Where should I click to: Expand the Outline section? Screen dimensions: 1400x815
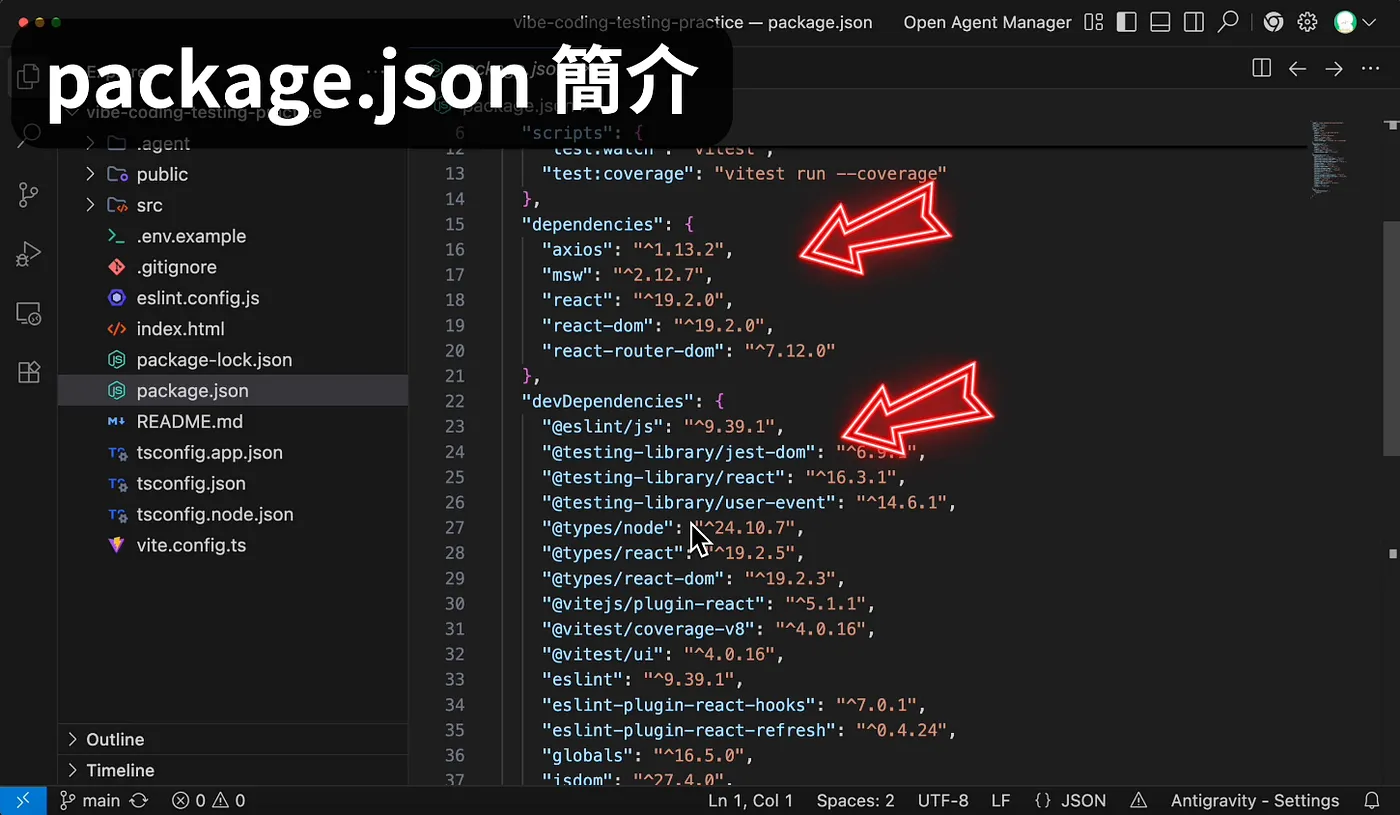point(232,740)
